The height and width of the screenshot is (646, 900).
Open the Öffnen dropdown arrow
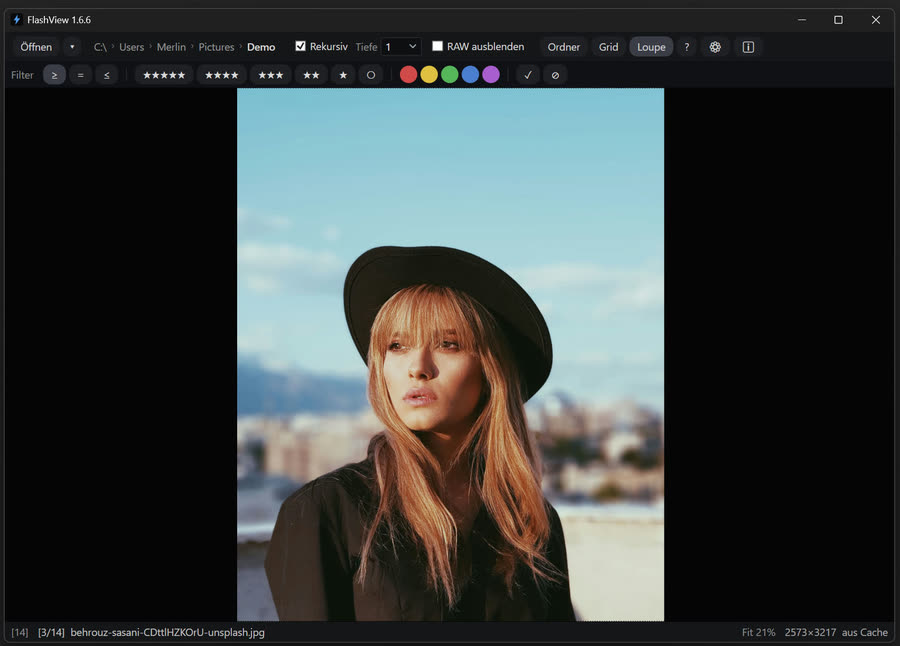[71, 46]
